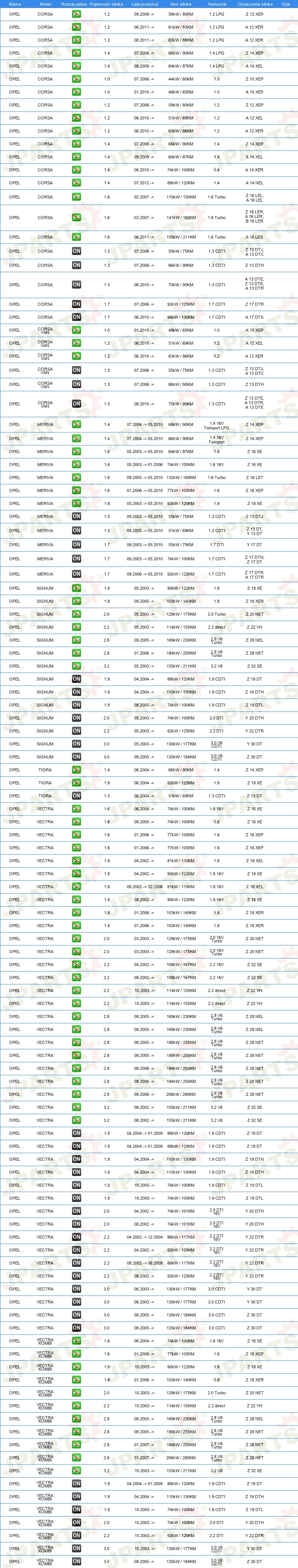Select the '08.2011 ->' CORSA production date cell
298x1568 pixels.
click(144, 40)
